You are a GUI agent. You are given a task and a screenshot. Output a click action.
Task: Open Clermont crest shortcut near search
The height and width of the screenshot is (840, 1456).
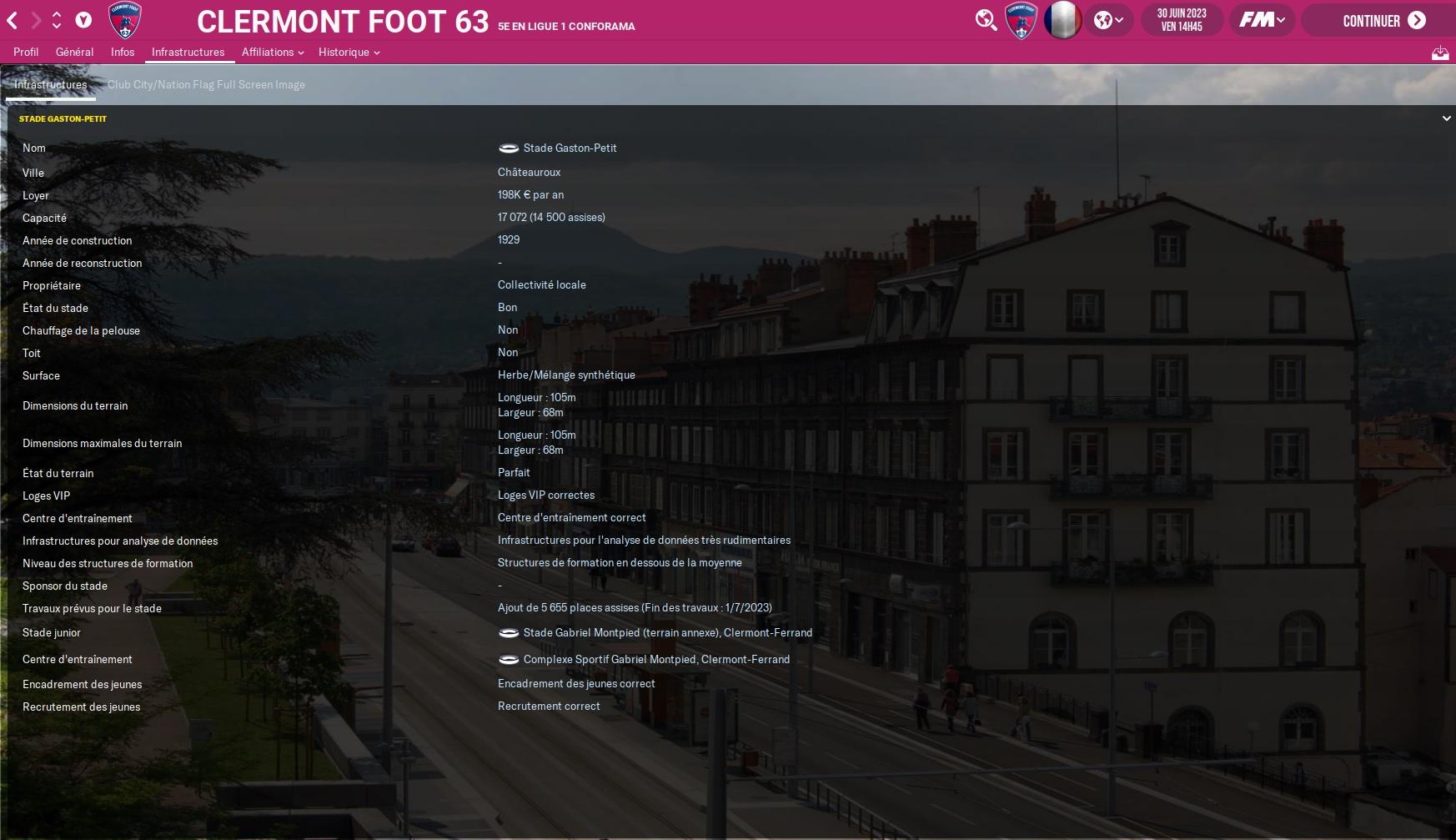click(1022, 21)
